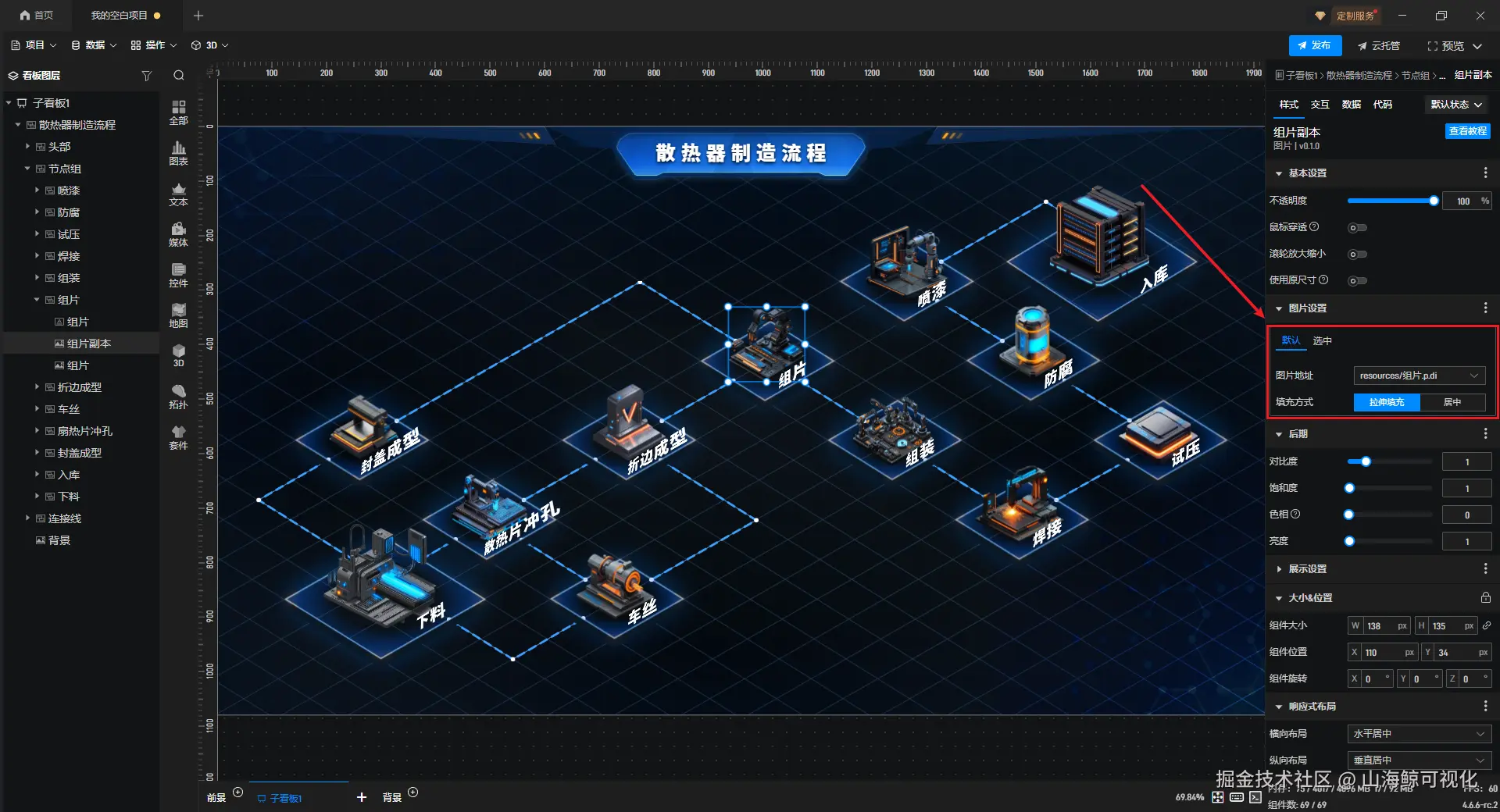Open the 地图 map components

tap(179, 315)
